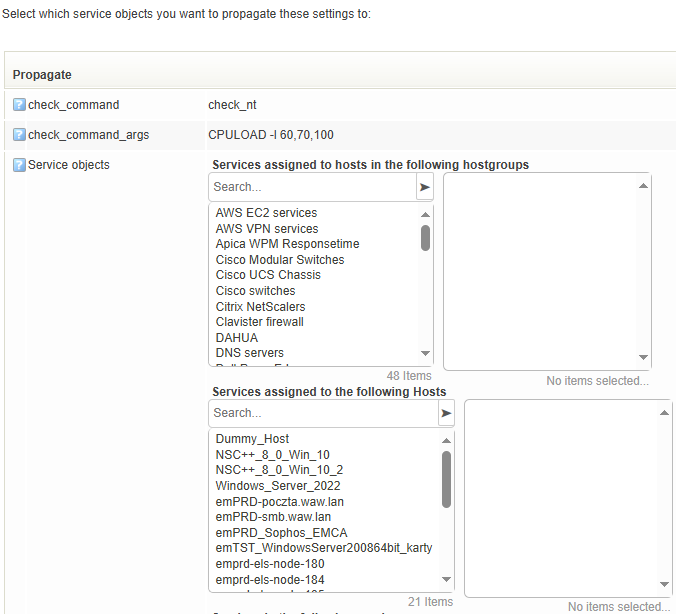The image size is (676, 614).
Task: Select Apica WPM Responsetime hostgroup
Action: [x=287, y=244]
